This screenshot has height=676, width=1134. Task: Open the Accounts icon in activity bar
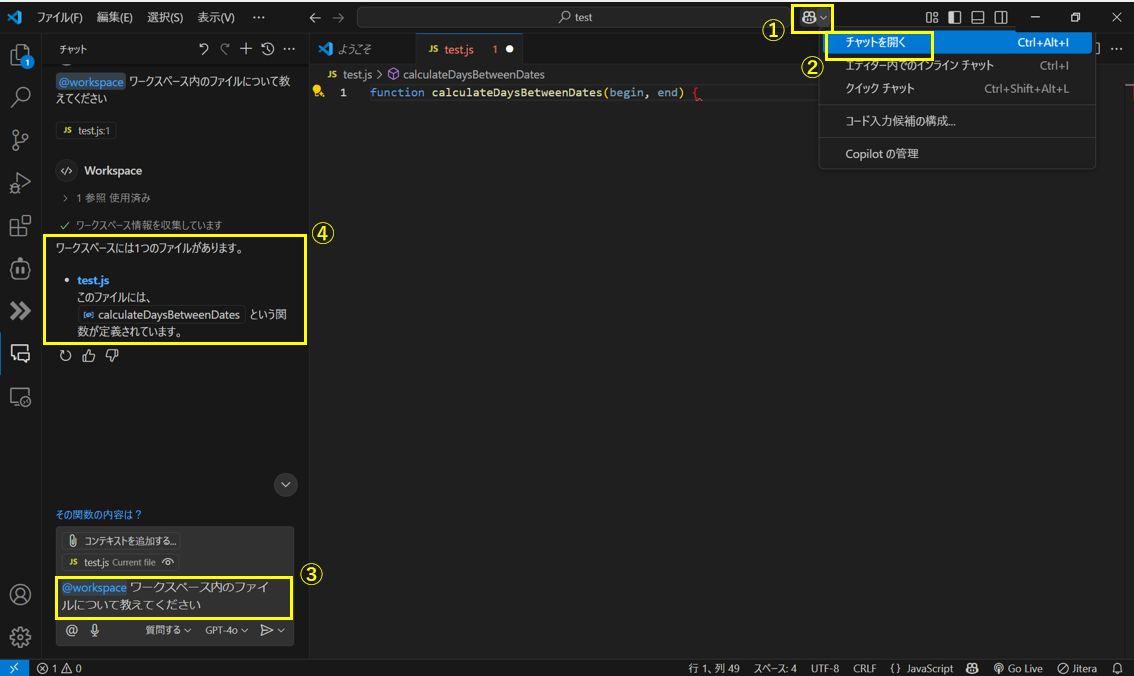point(20,594)
